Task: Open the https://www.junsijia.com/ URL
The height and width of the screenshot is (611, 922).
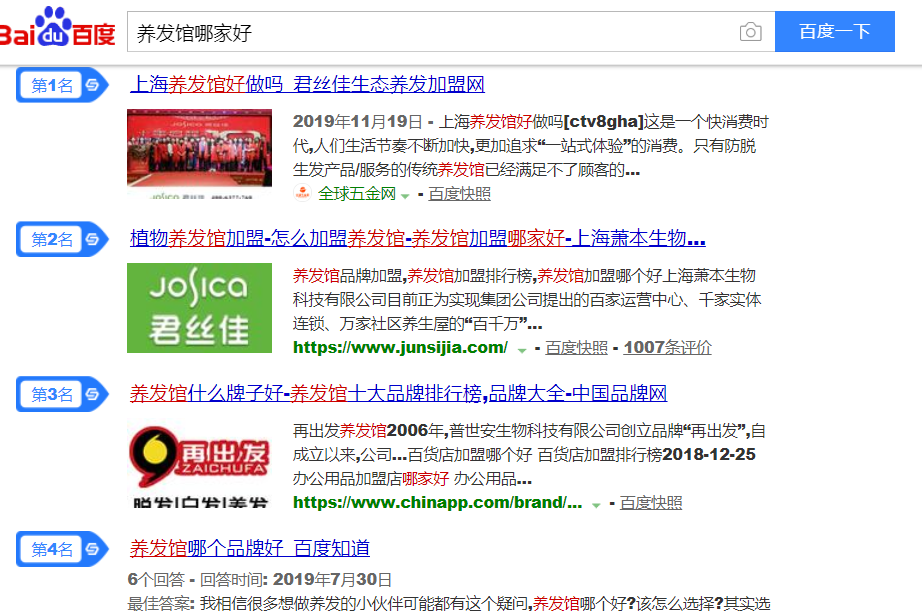Action: coord(400,348)
